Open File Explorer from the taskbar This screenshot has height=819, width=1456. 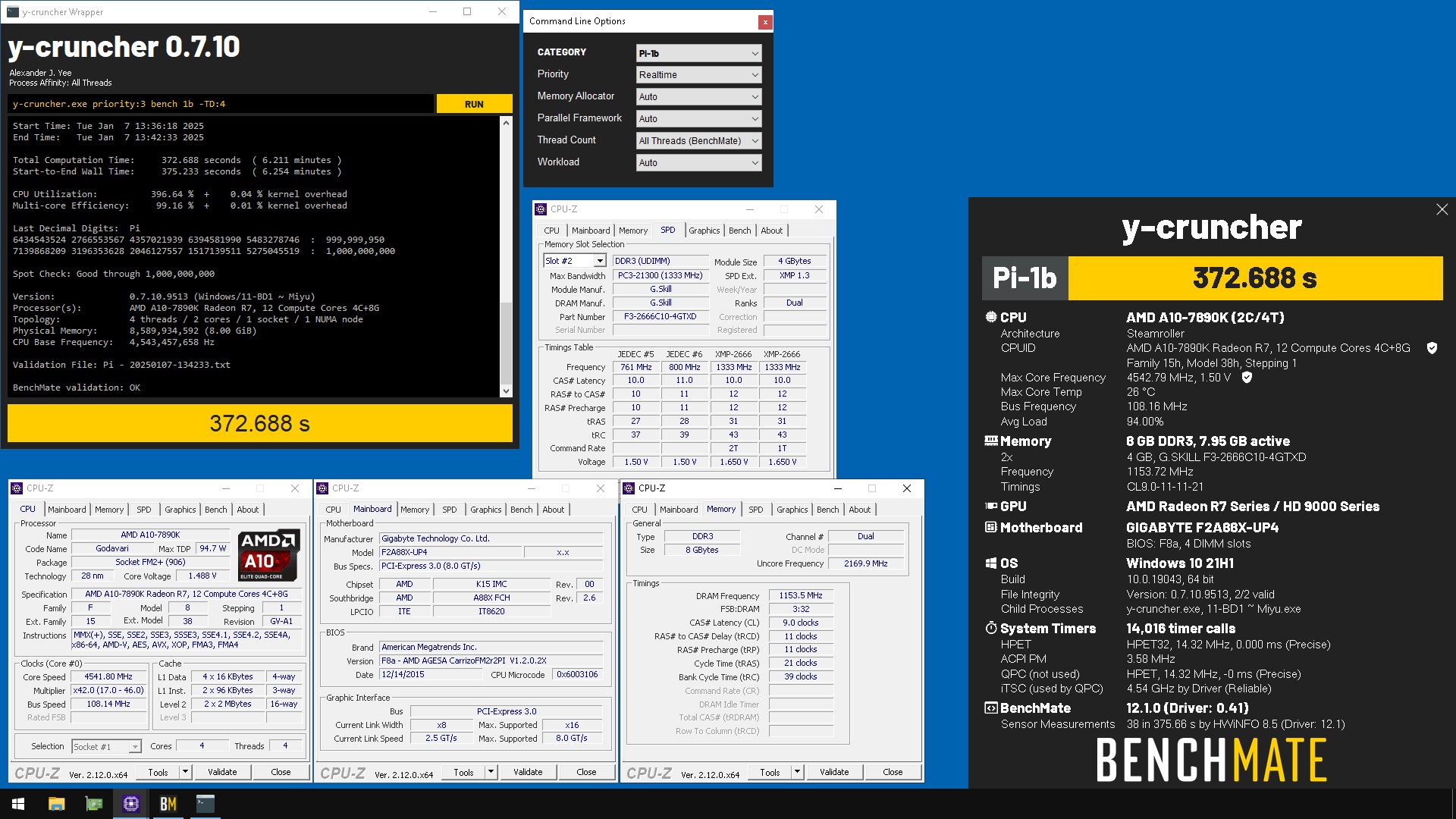(56, 804)
